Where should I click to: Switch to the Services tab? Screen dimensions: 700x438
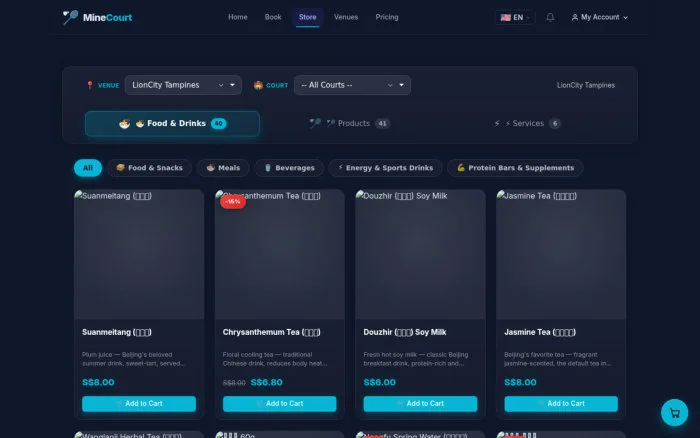[x=527, y=123]
